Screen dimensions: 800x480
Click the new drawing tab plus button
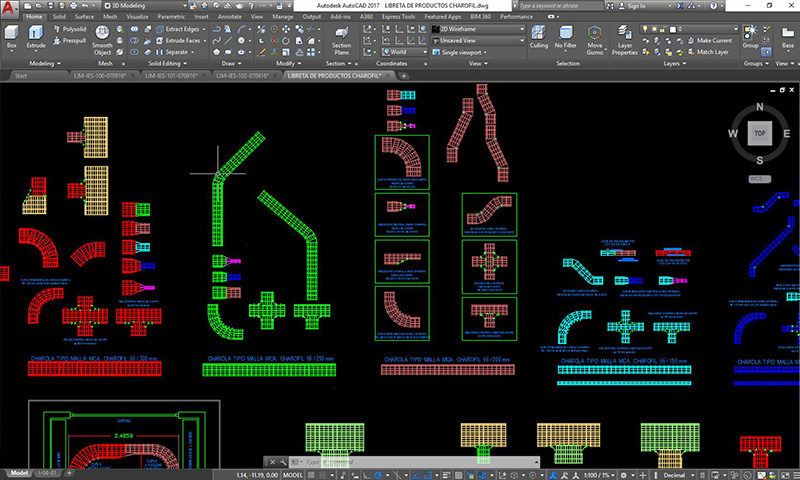(404, 76)
